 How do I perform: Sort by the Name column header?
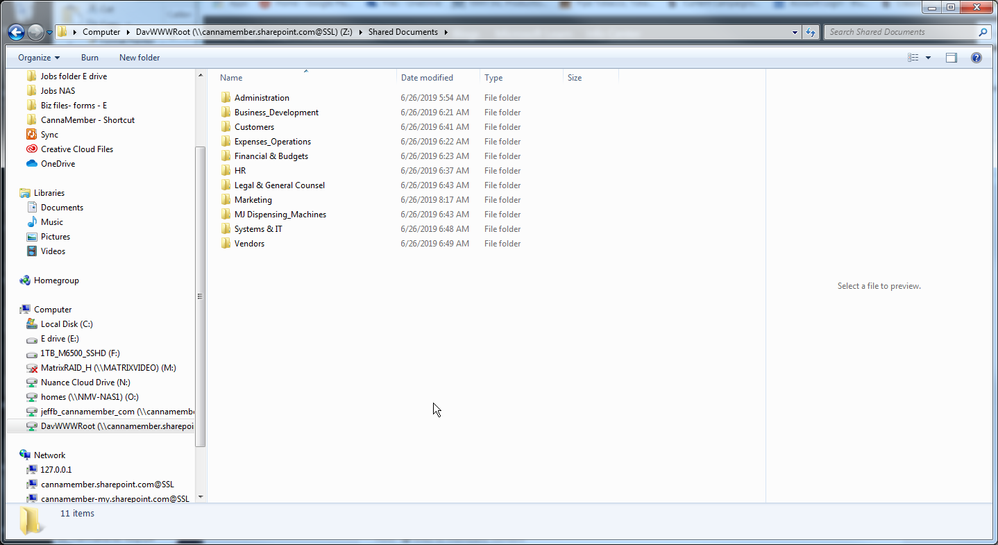[231, 78]
